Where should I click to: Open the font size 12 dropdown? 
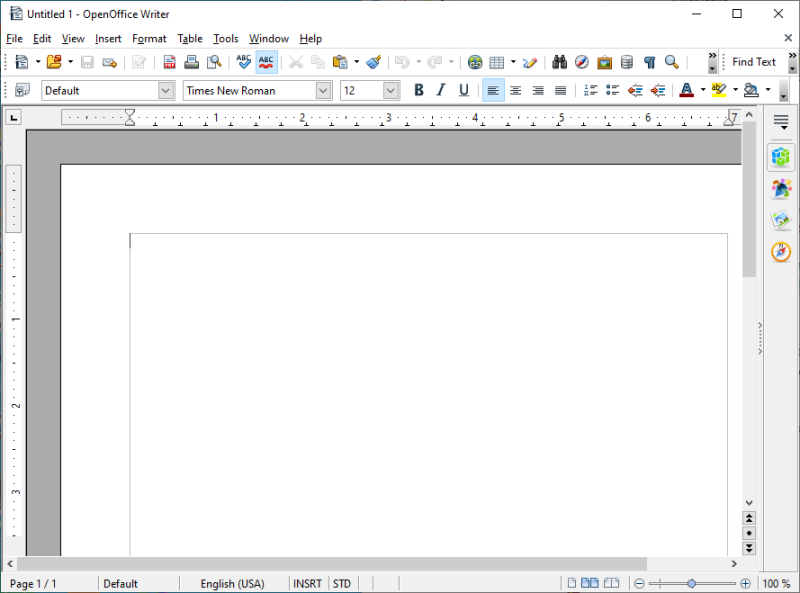[x=391, y=90]
